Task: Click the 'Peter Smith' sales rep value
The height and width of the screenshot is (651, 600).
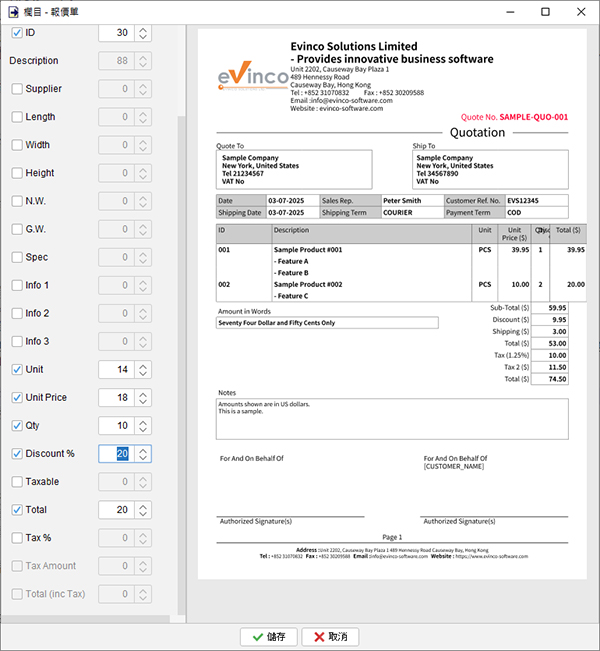Action: [402, 201]
